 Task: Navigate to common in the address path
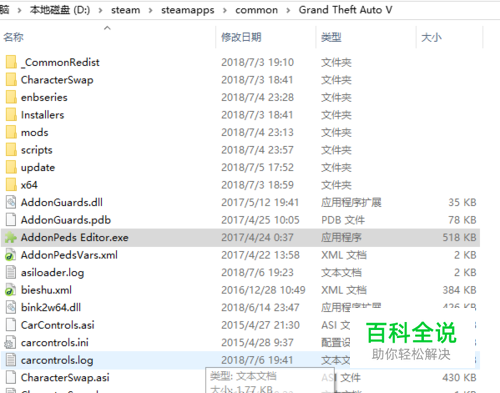coord(256,10)
